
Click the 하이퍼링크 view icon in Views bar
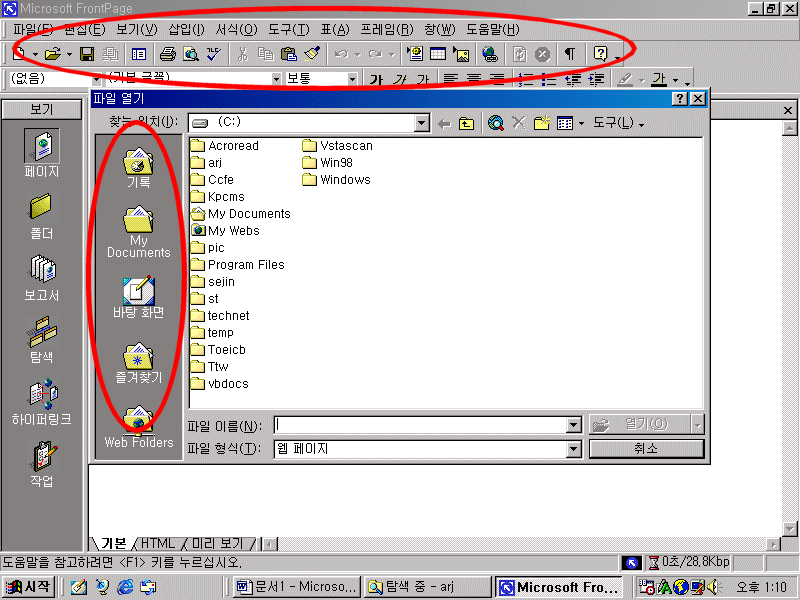click(42, 402)
